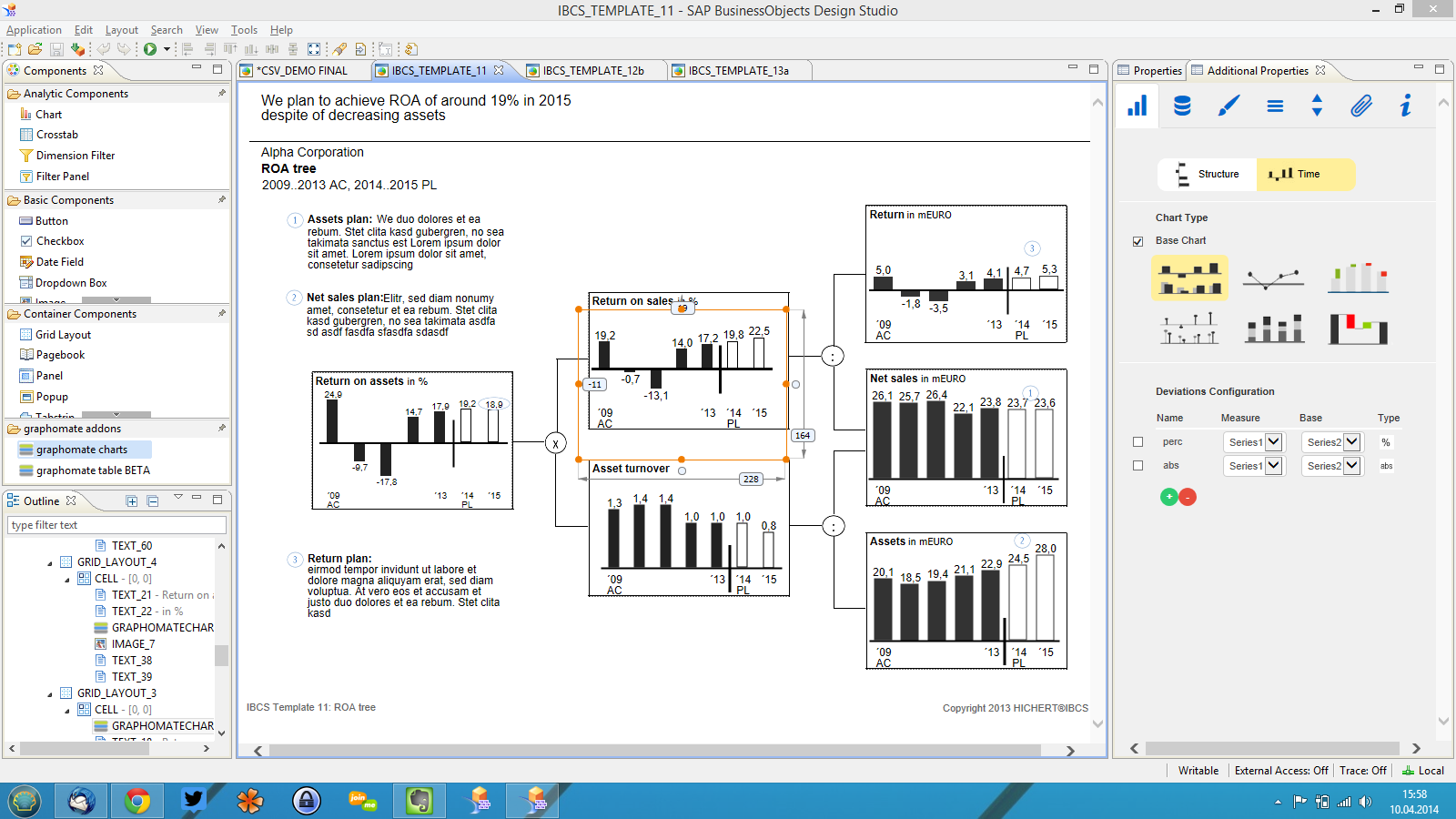Screen dimensions: 1456x819
Task: Open the Data database icon tab
Action: tap(1182, 106)
